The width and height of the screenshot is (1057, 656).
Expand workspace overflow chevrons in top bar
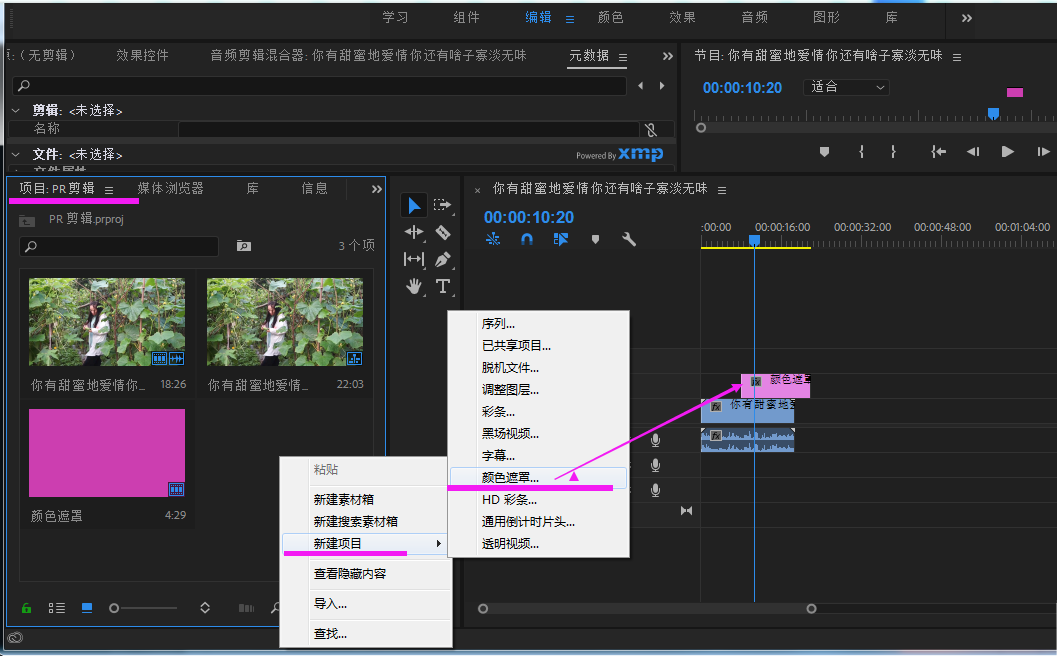967,17
